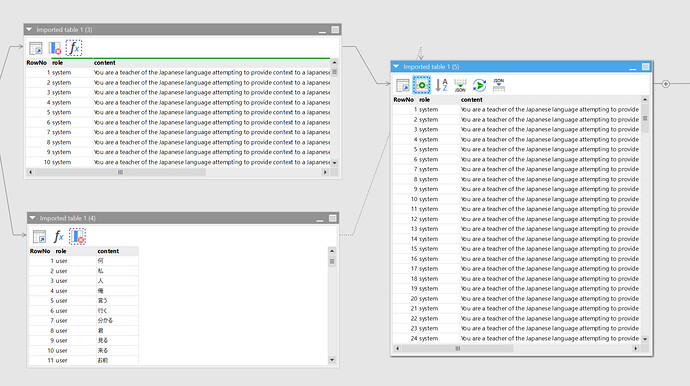The width and height of the screenshot is (690, 386).
Task: Select row 12 content cell in table (5)
Action: (550, 219)
